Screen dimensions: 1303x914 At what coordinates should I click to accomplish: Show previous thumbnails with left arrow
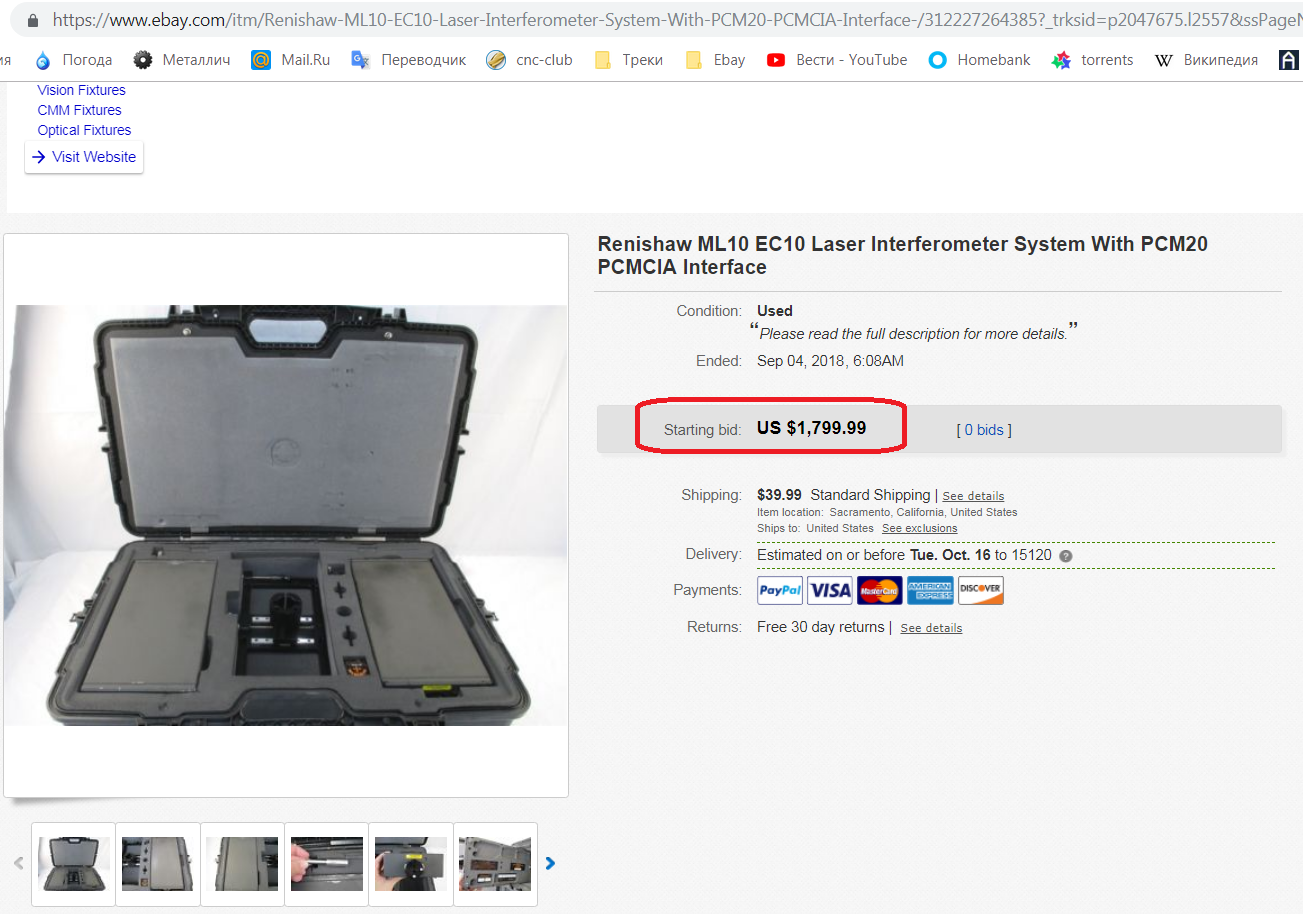point(18,863)
